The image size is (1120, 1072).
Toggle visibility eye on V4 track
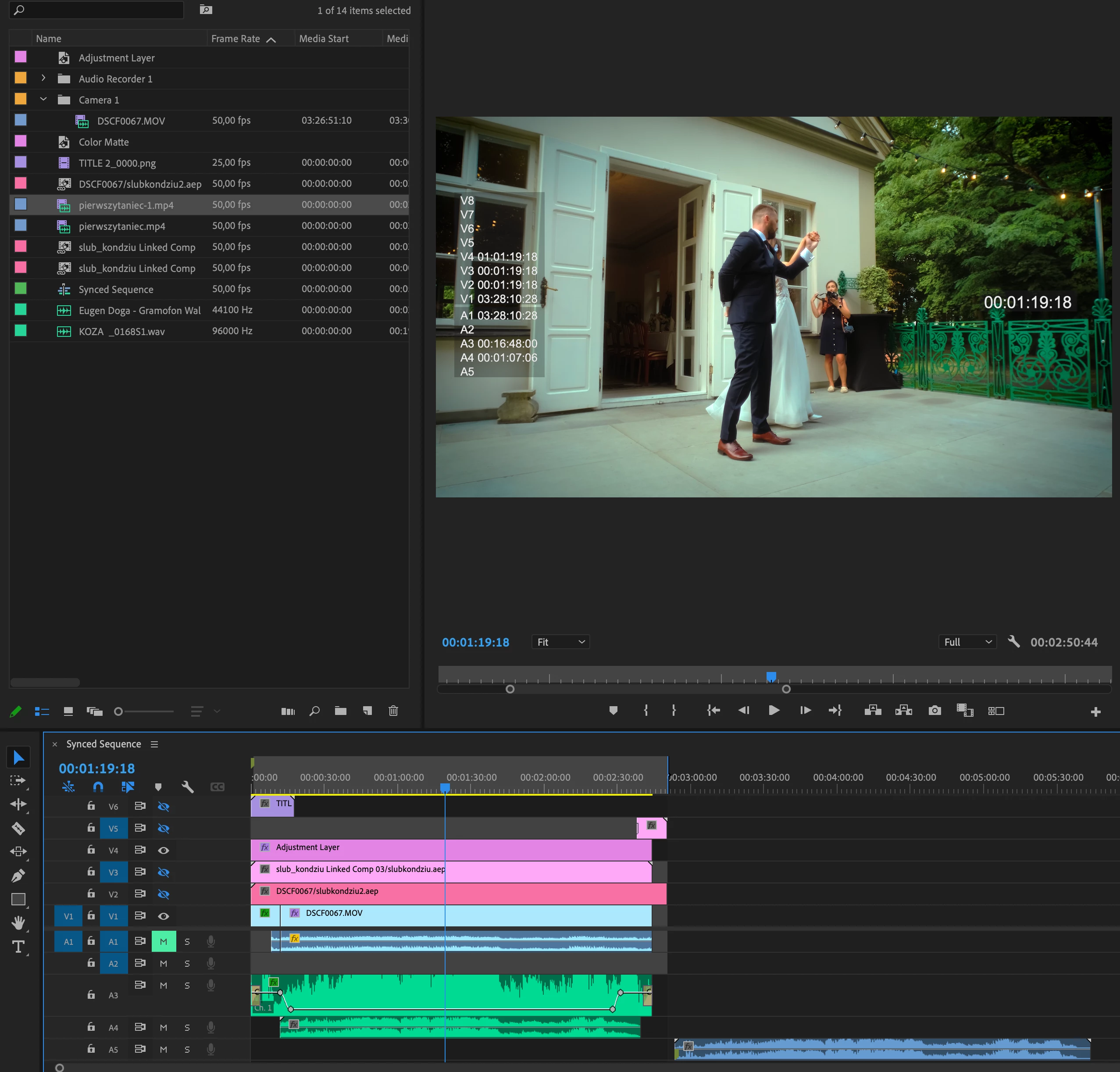(164, 850)
